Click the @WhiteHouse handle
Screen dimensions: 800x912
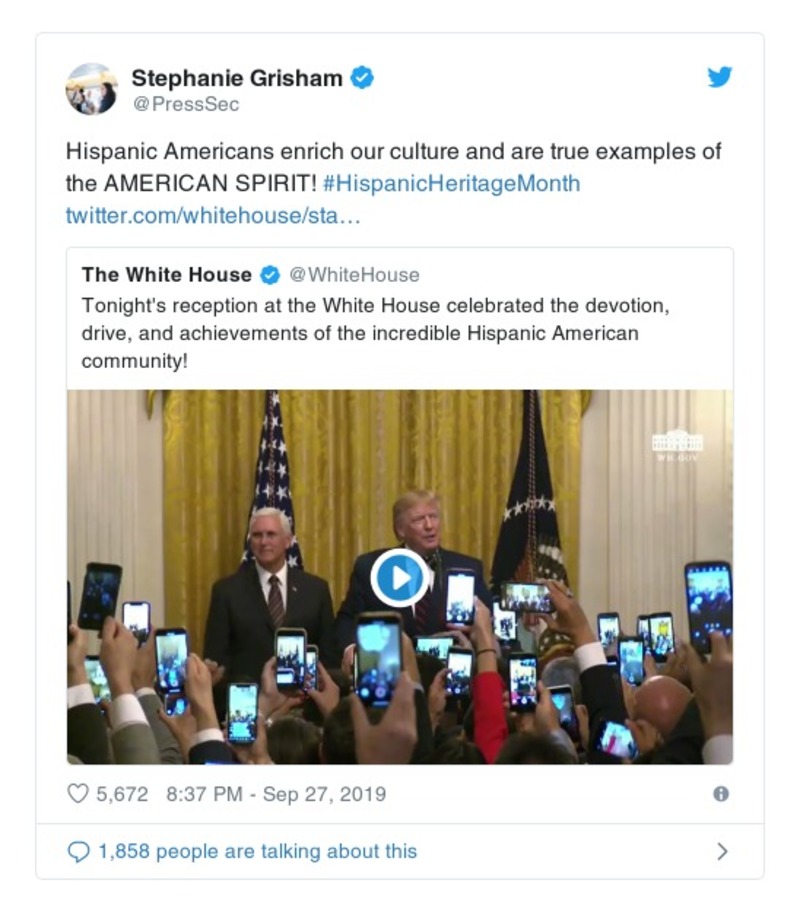coord(354,275)
